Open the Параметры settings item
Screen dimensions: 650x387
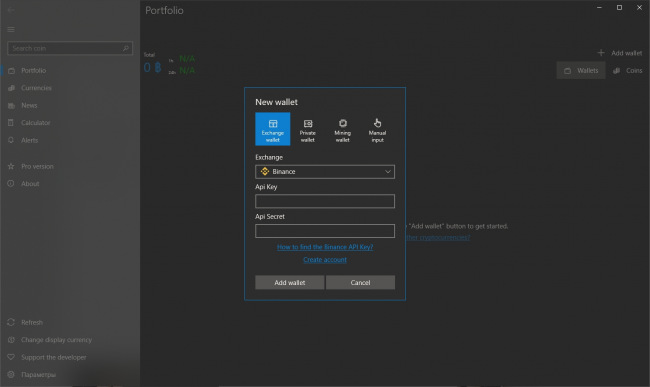[70, 375]
